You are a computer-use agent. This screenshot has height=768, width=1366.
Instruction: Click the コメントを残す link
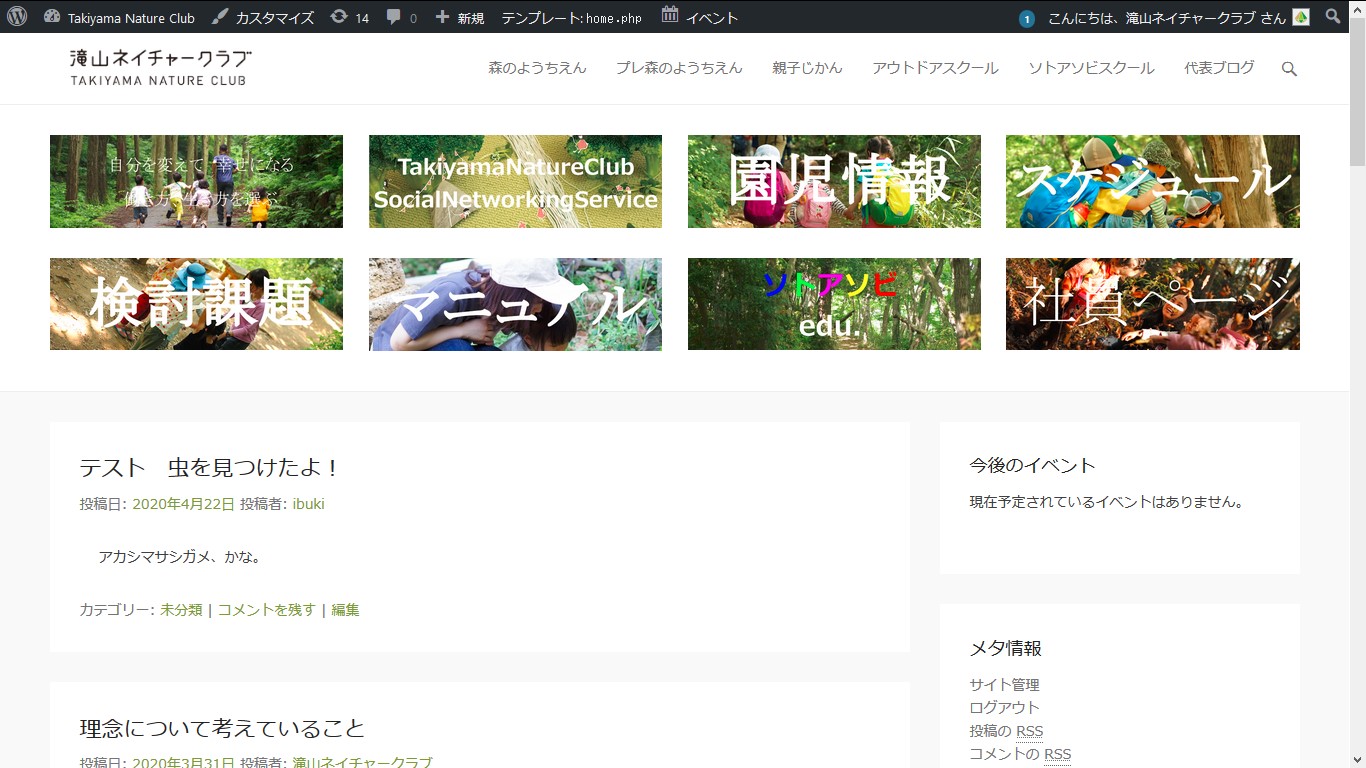[x=266, y=609]
